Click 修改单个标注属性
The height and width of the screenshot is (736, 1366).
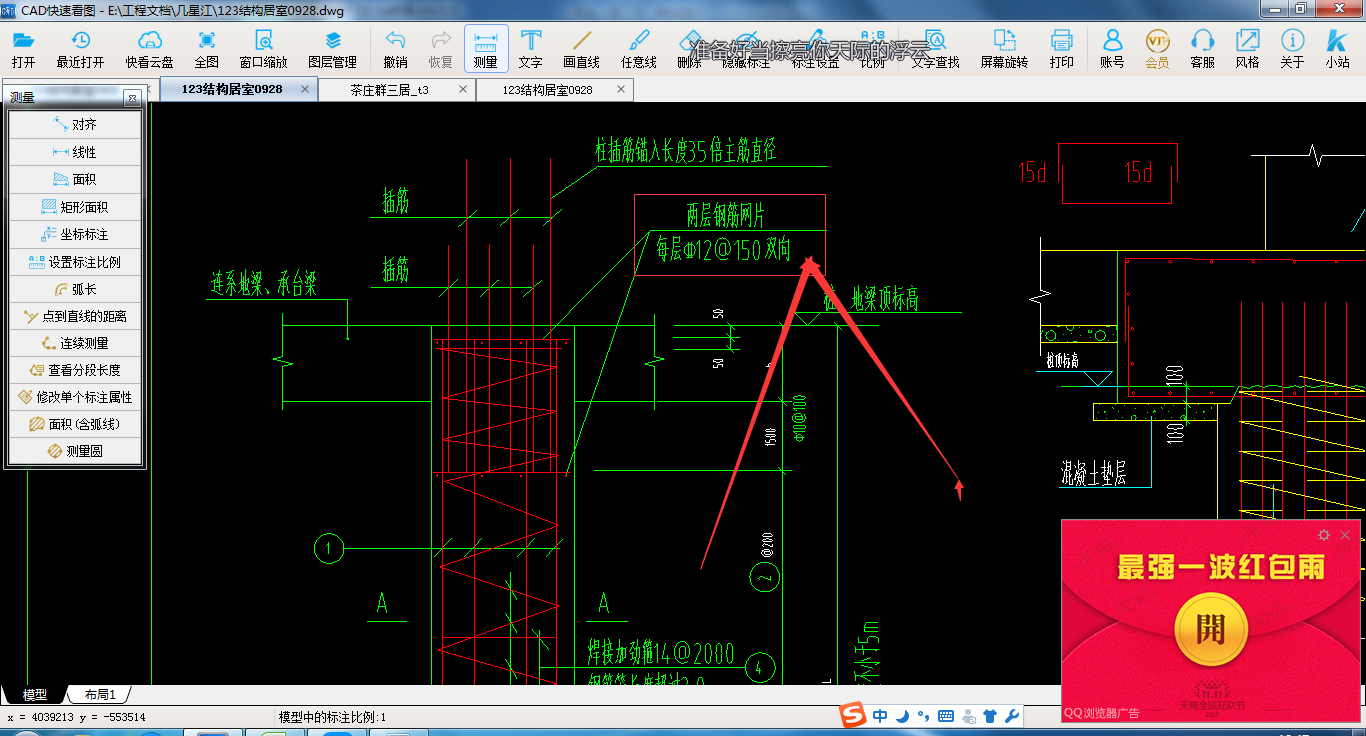[75, 397]
